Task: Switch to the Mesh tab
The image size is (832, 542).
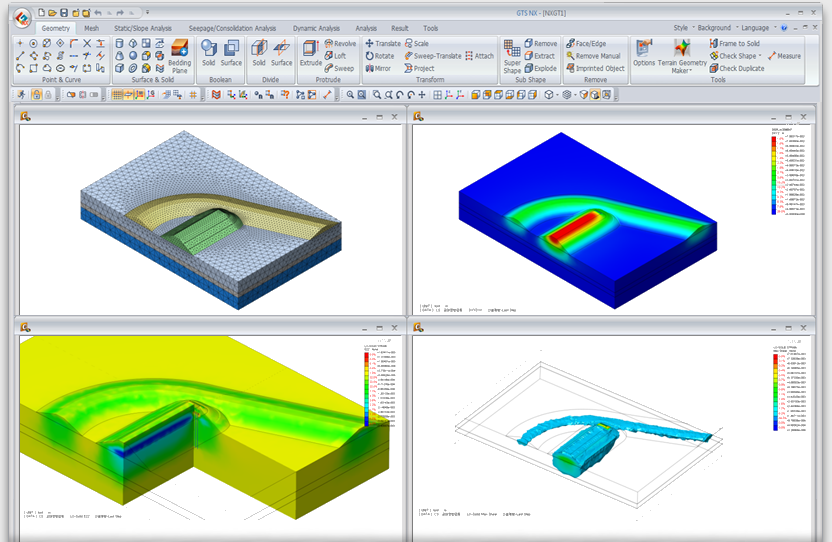Action: tap(91, 28)
